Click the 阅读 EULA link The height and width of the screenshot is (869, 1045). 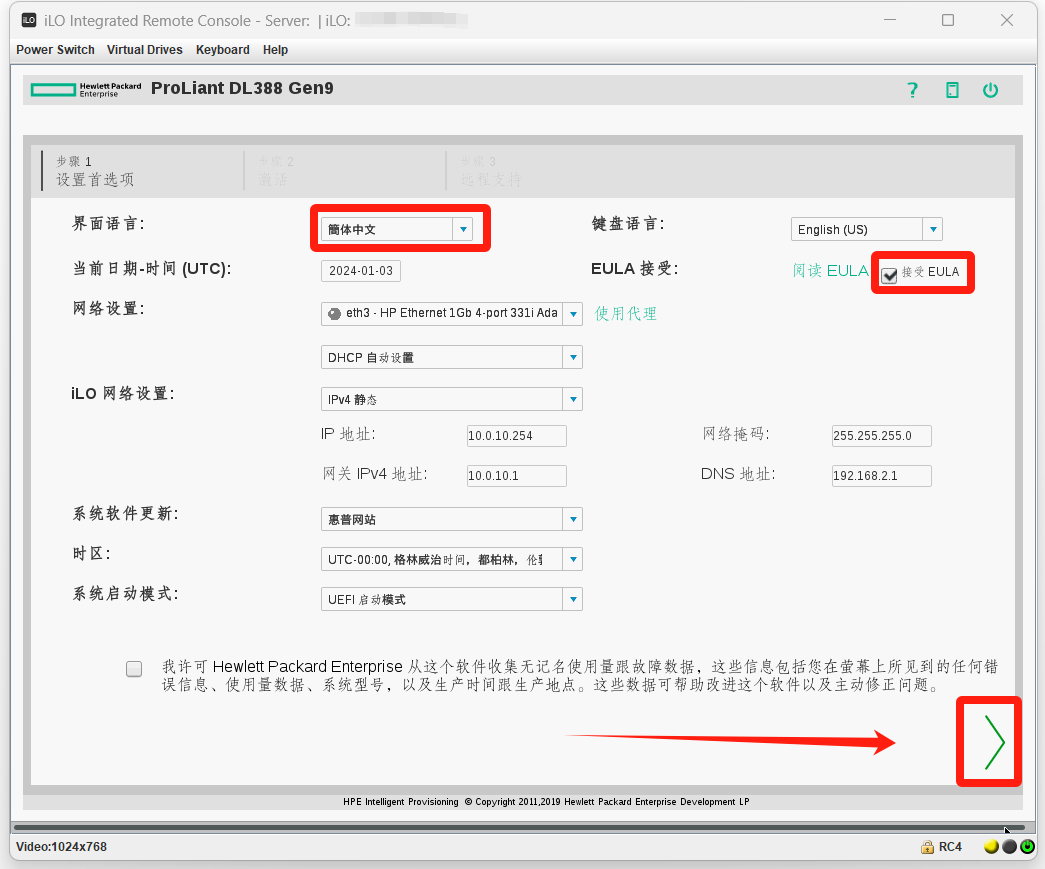coord(830,271)
